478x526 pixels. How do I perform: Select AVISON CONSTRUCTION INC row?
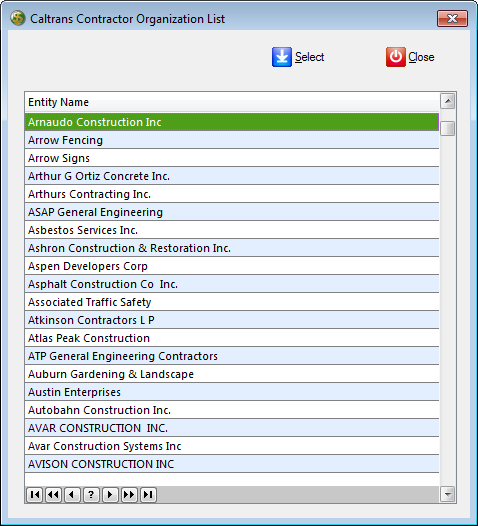(x=231, y=464)
